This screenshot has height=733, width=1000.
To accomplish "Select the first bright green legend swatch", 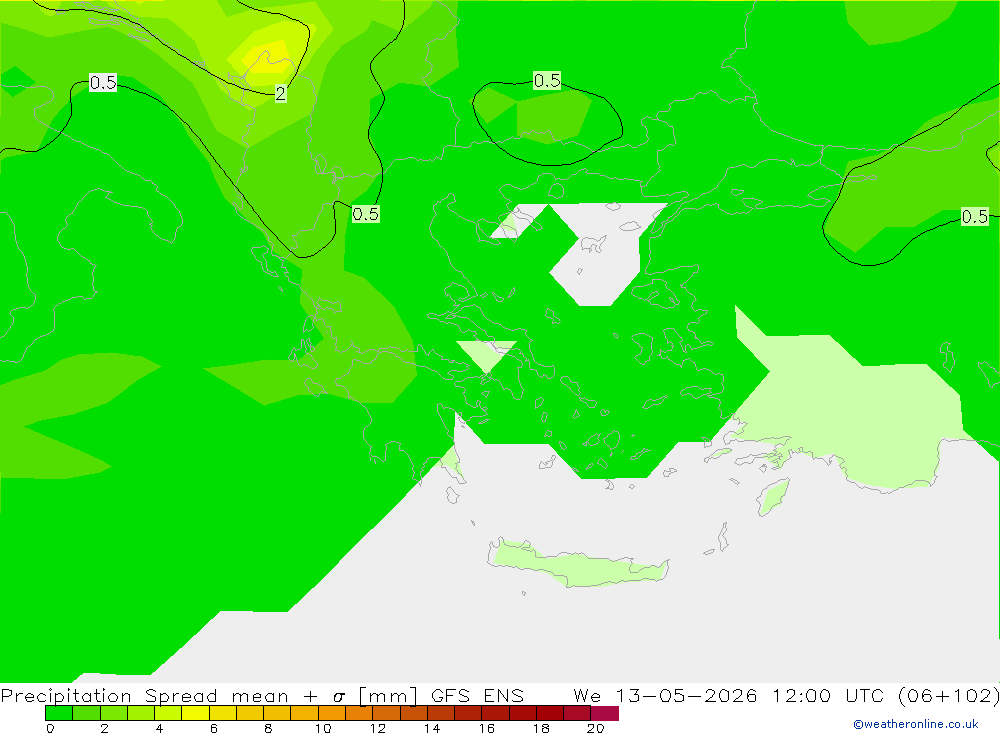I will [x=59, y=713].
